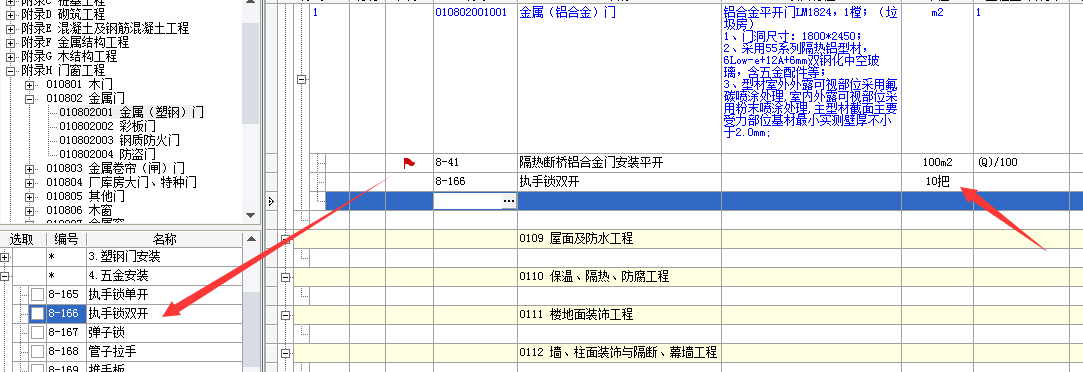Check the 8-168 管子拉手 checkbox

click(x=37, y=351)
